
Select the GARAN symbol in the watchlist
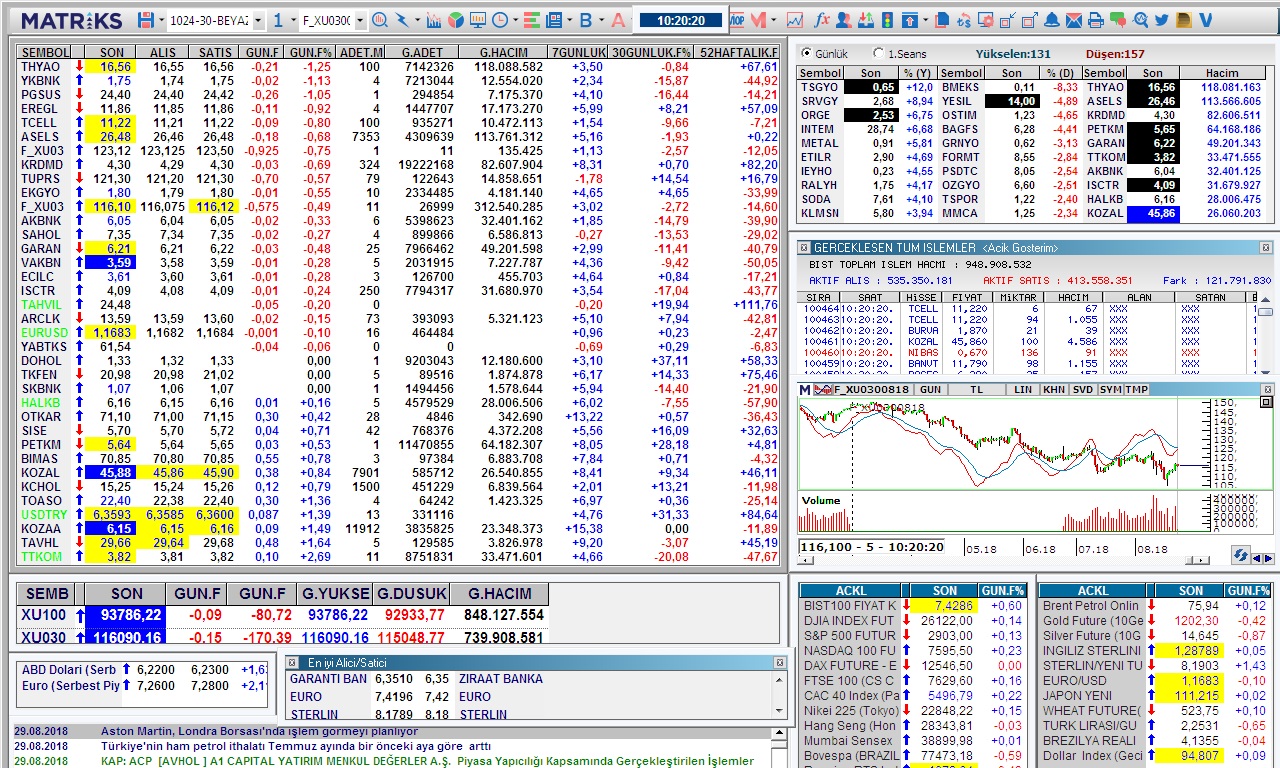coord(41,248)
